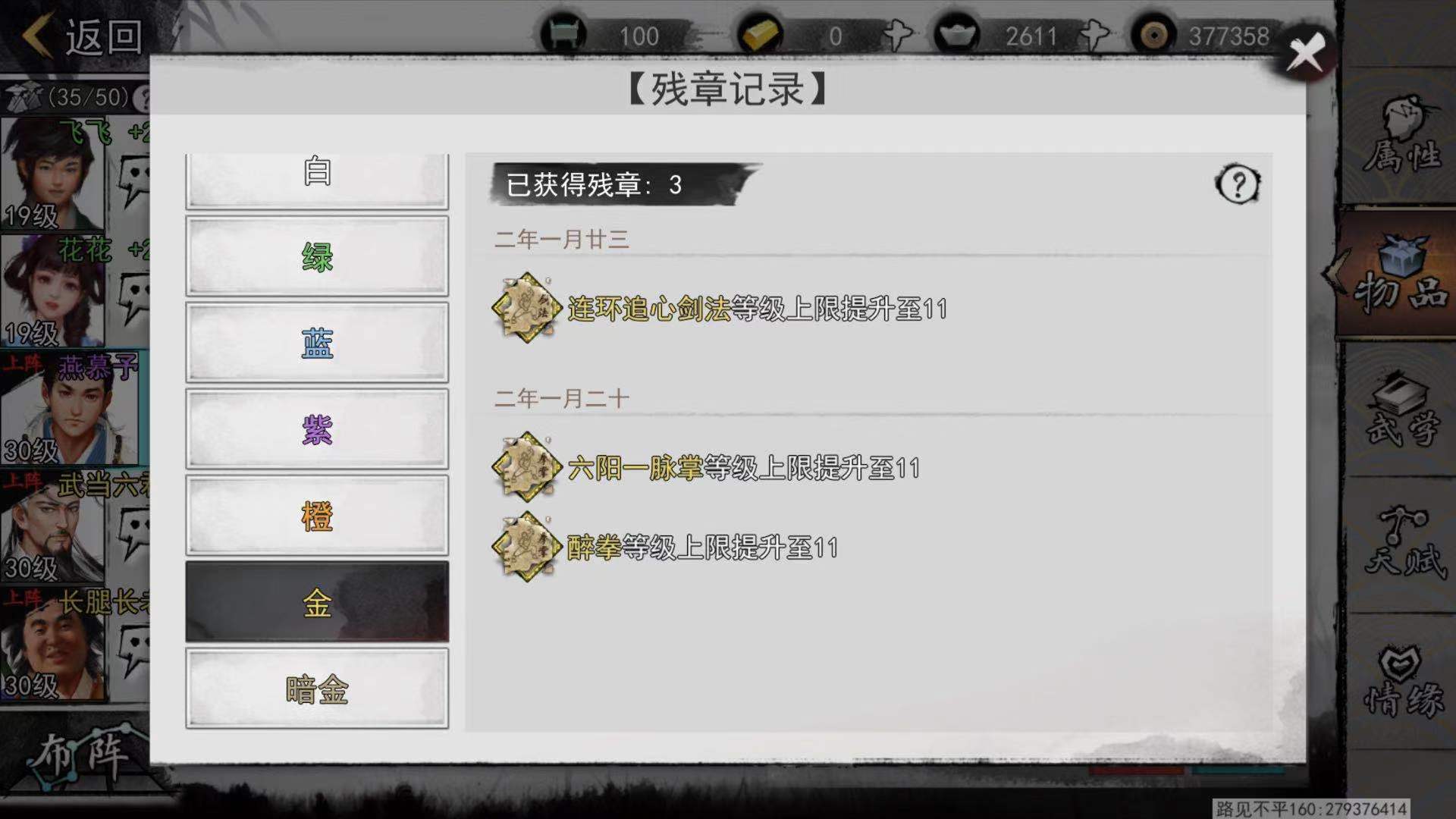Add silver ingots with the plus icon

1094,35
